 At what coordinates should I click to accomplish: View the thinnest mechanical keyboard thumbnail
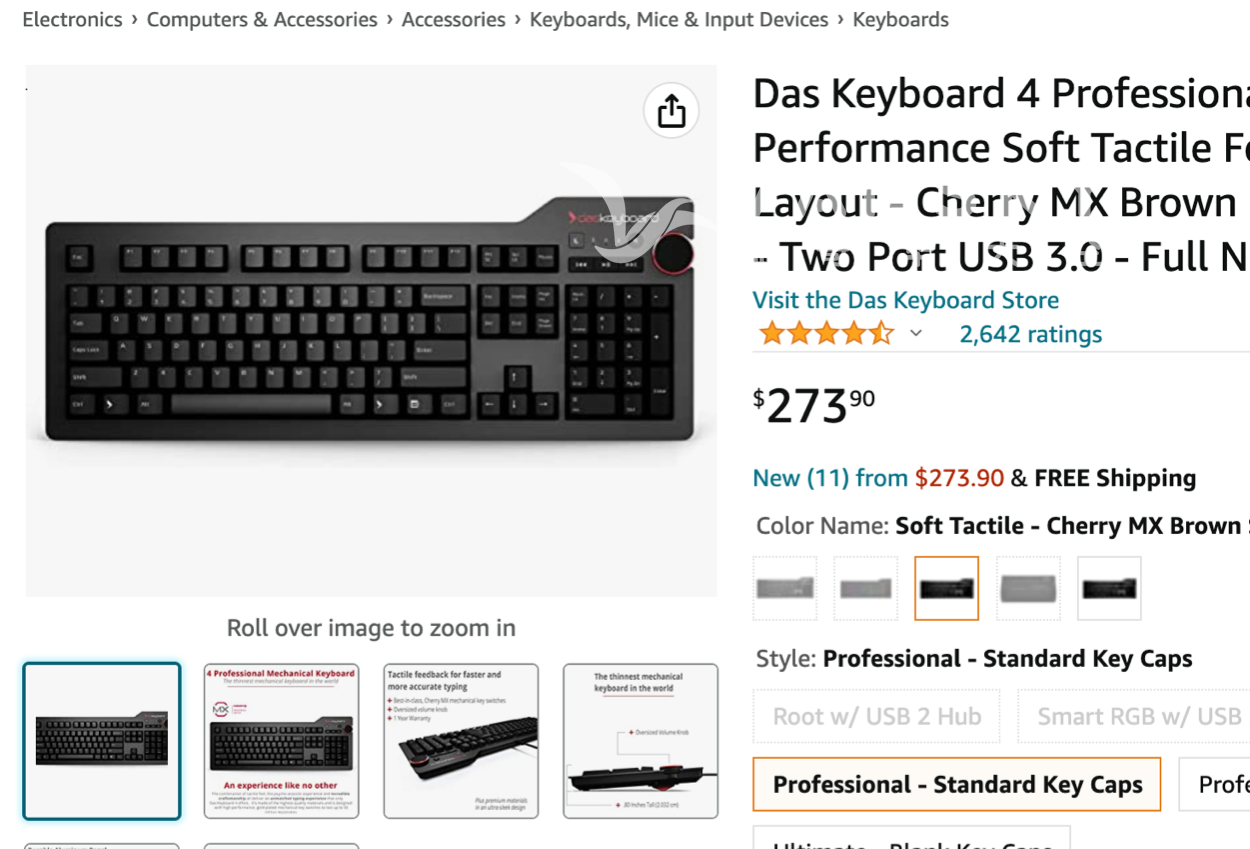[x=640, y=741]
